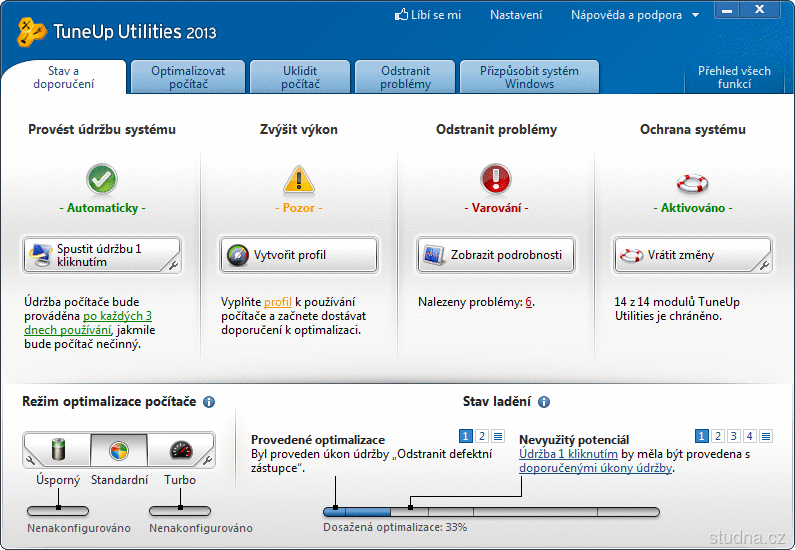Image resolution: width=795 pixels, height=550 pixels.
Task: Click Dosažená optimalizace progress bar
Action: click(491, 512)
